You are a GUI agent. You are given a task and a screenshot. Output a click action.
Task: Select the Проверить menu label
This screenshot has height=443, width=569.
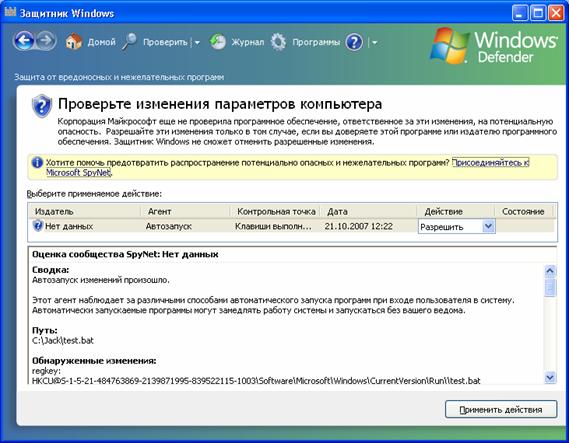point(165,42)
